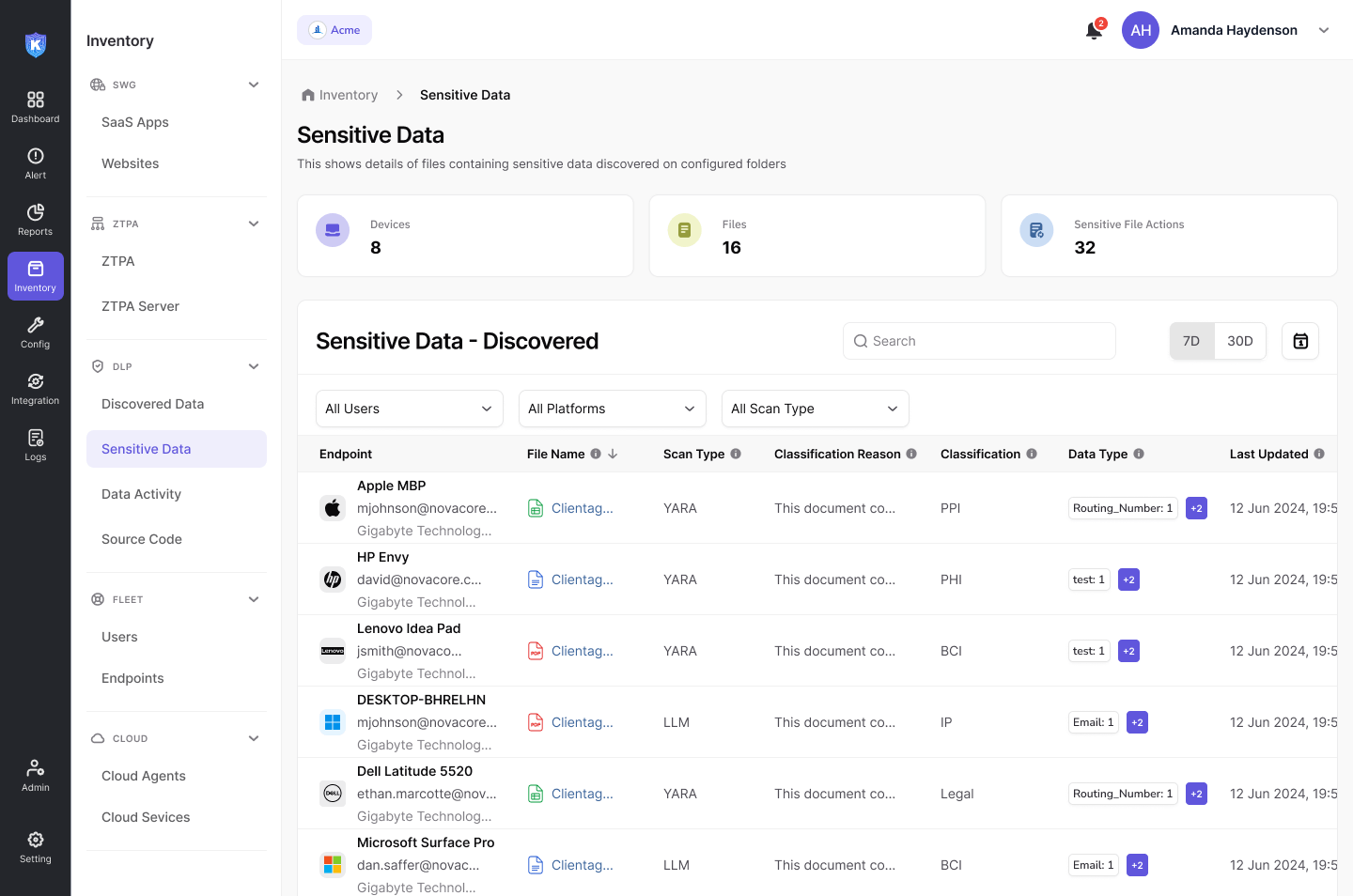Click the Inventory breadcrumb link
Screen dimensions: 1353x896
(x=348, y=95)
